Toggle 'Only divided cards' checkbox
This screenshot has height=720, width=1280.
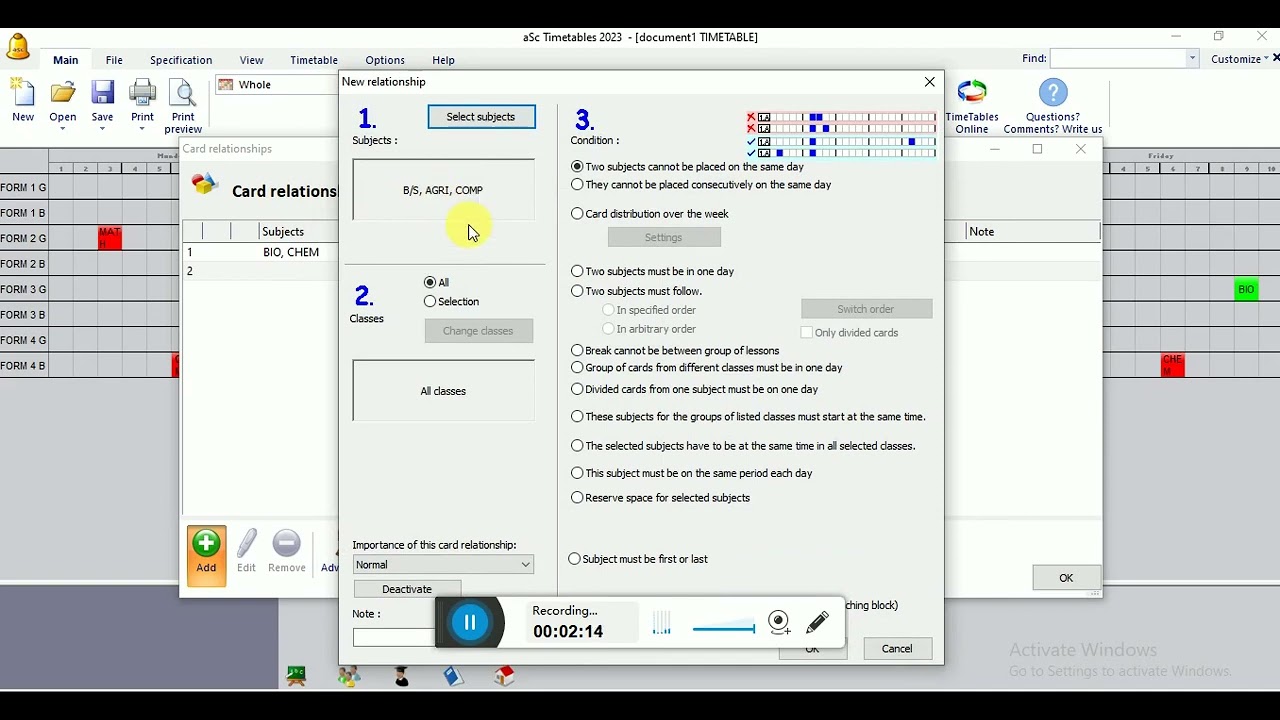click(x=807, y=333)
